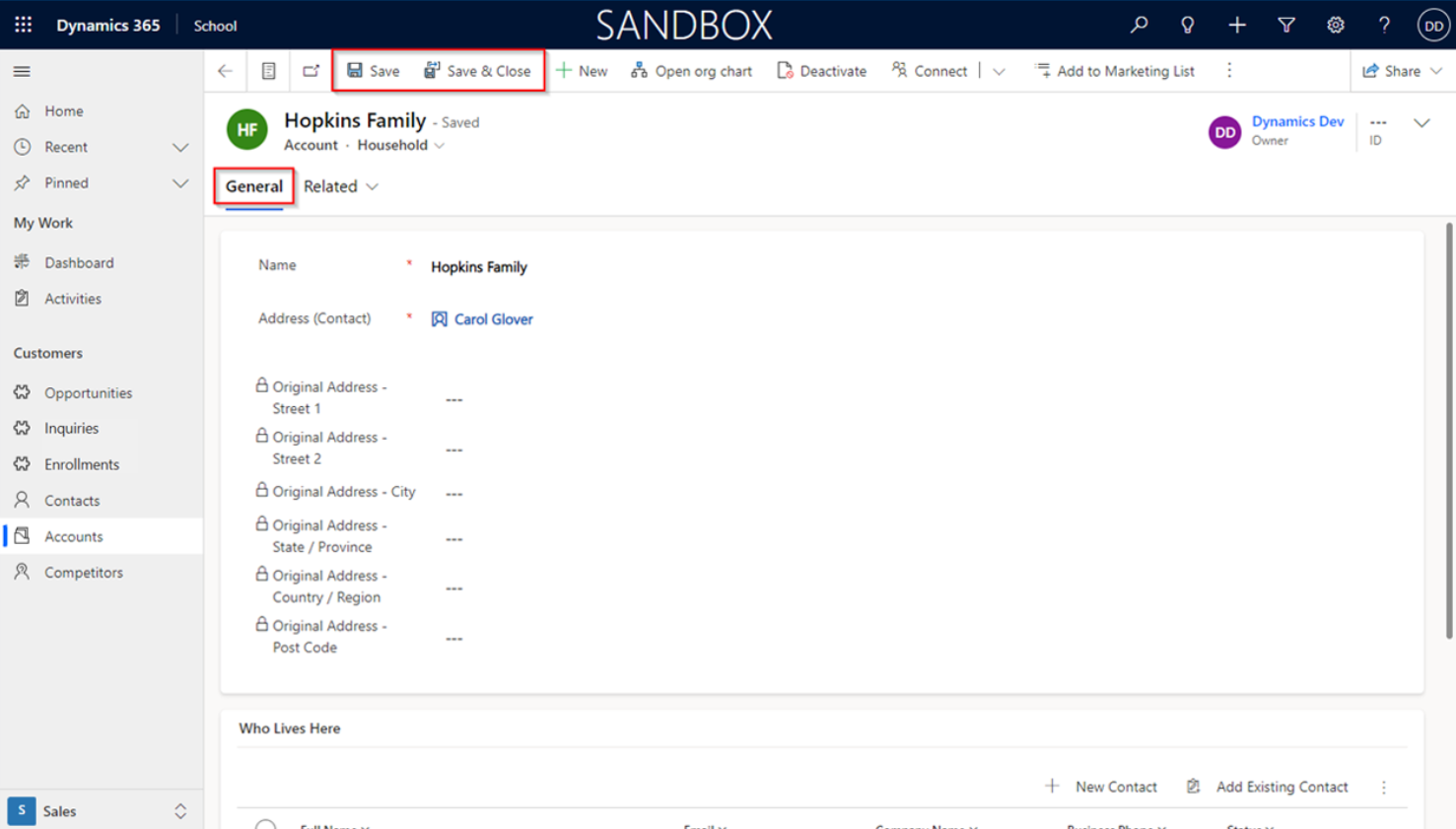Open Enrollments in the sidebar
Image resolution: width=1456 pixels, height=829 pixels.
coord(81,464)
